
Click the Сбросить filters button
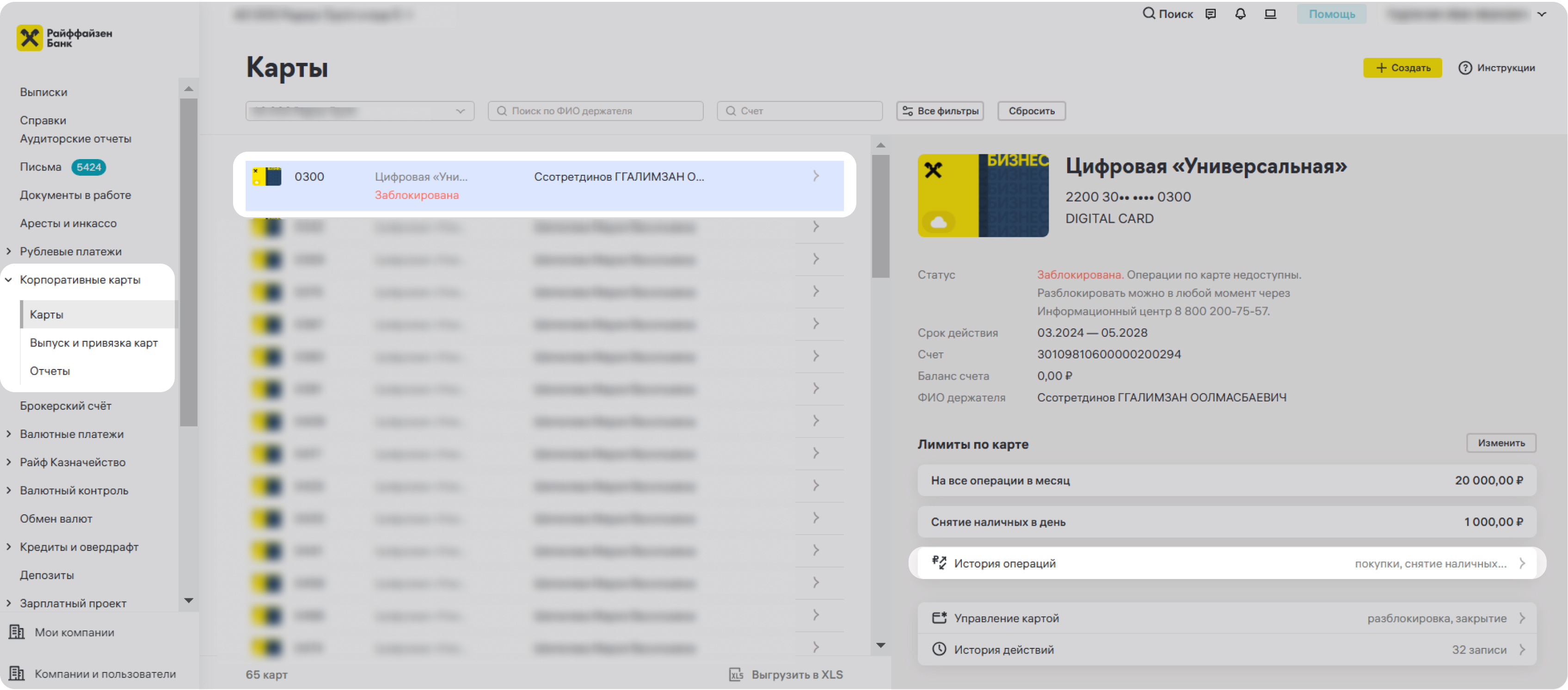tap(1031, 111)
